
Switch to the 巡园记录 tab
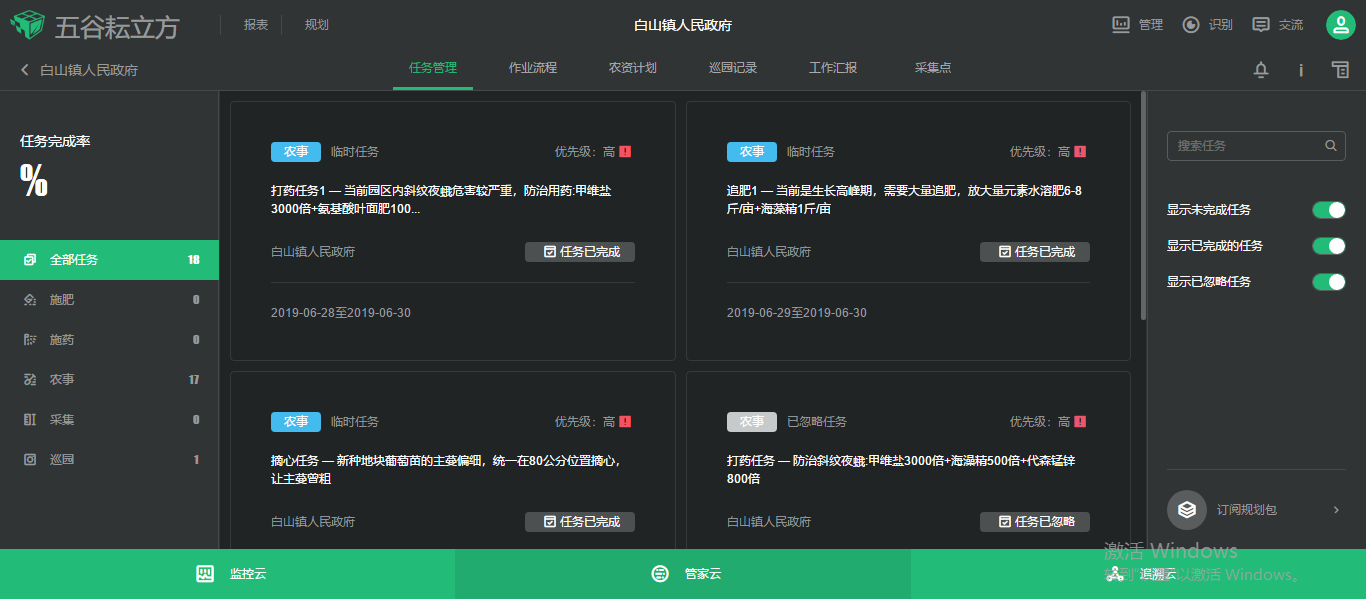click(733, 68)
